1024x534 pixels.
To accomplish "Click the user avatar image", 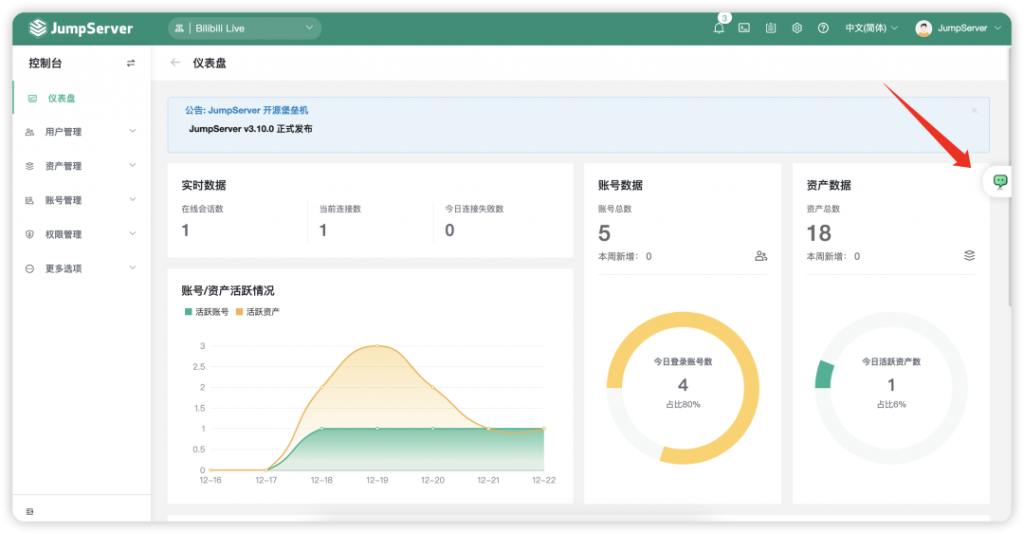I will 923,28.
